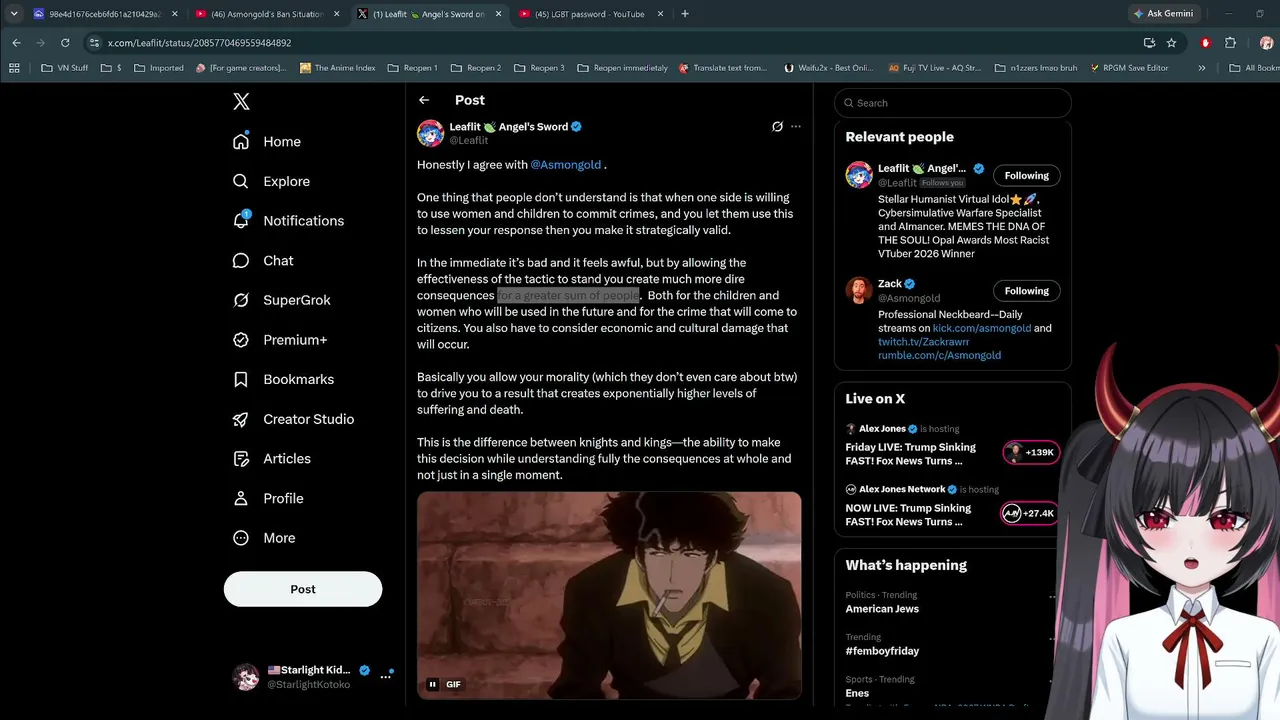Switch to the first 98e4d1676 tab
Image resolution: width=1280 pixels, height=720 pixels.
click(x=105, y=14)
